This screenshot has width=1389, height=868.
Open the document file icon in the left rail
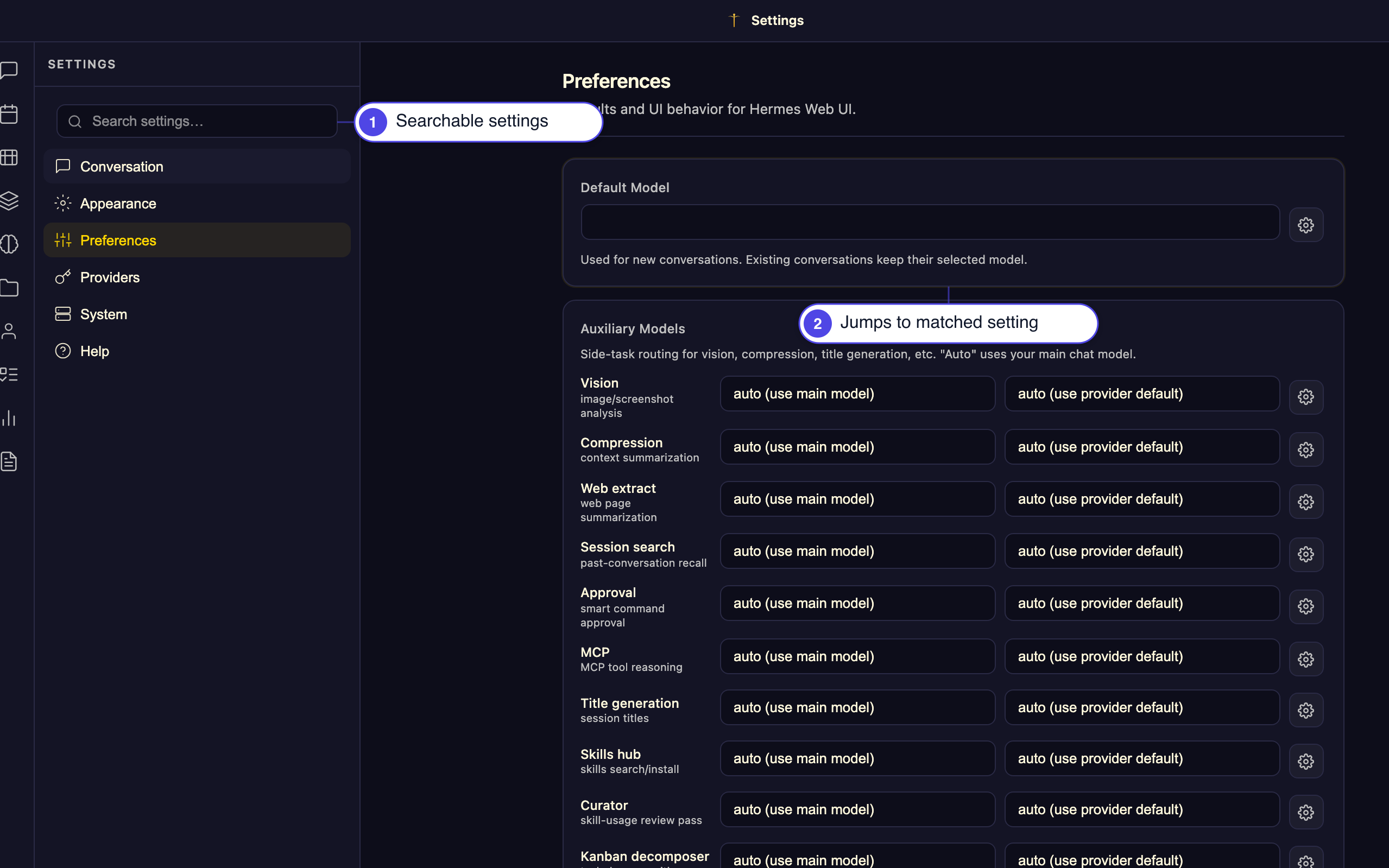point(9,461)
